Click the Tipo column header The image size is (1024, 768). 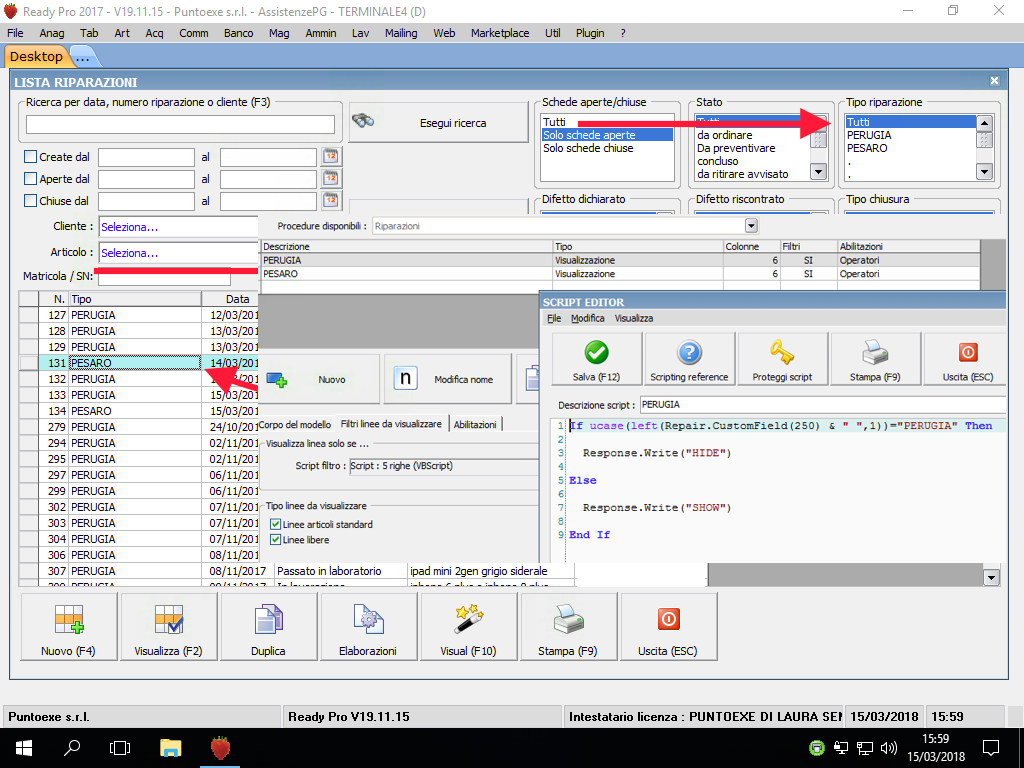(135, 299)
